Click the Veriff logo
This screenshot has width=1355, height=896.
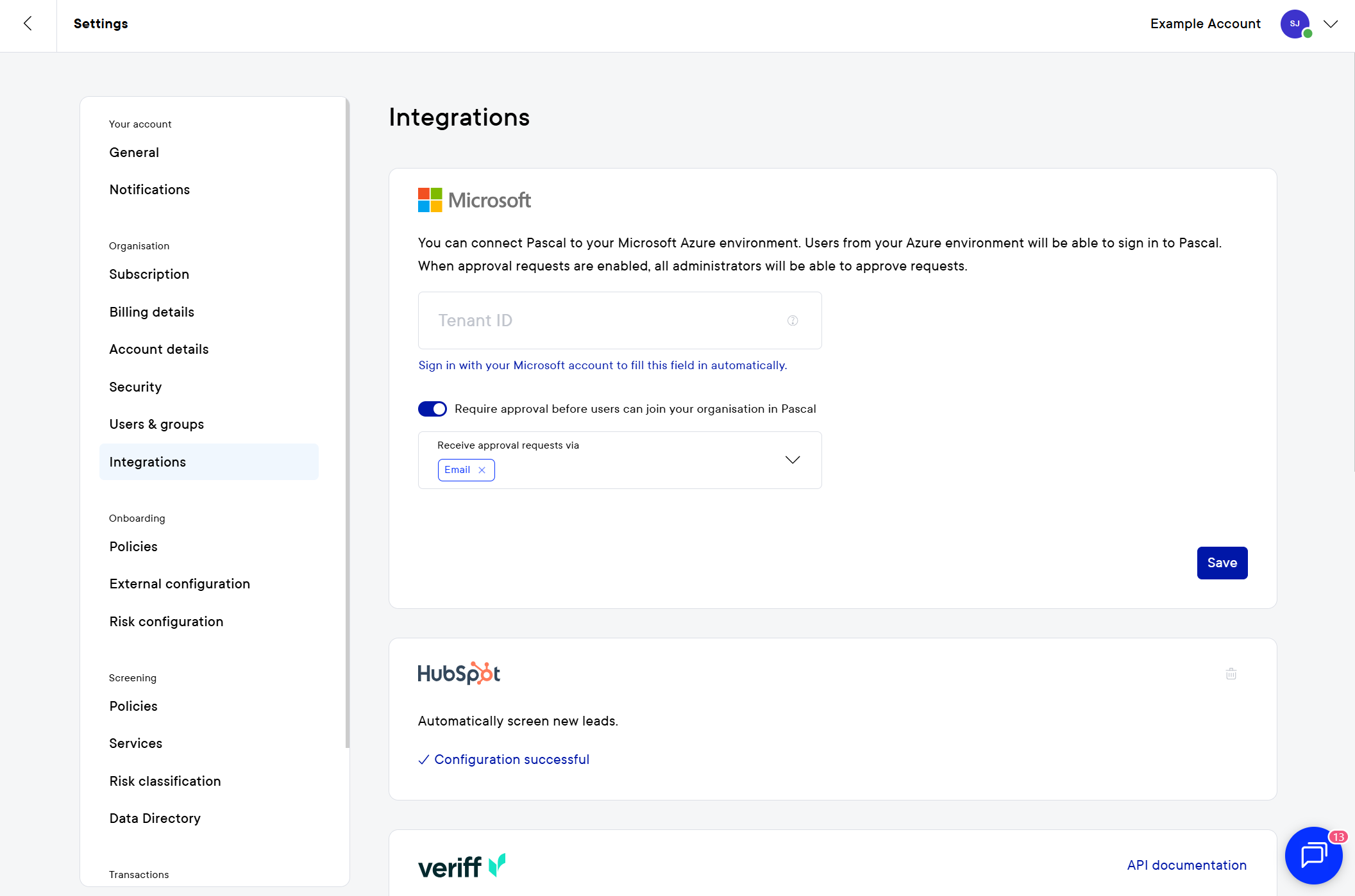coord(461,866)
